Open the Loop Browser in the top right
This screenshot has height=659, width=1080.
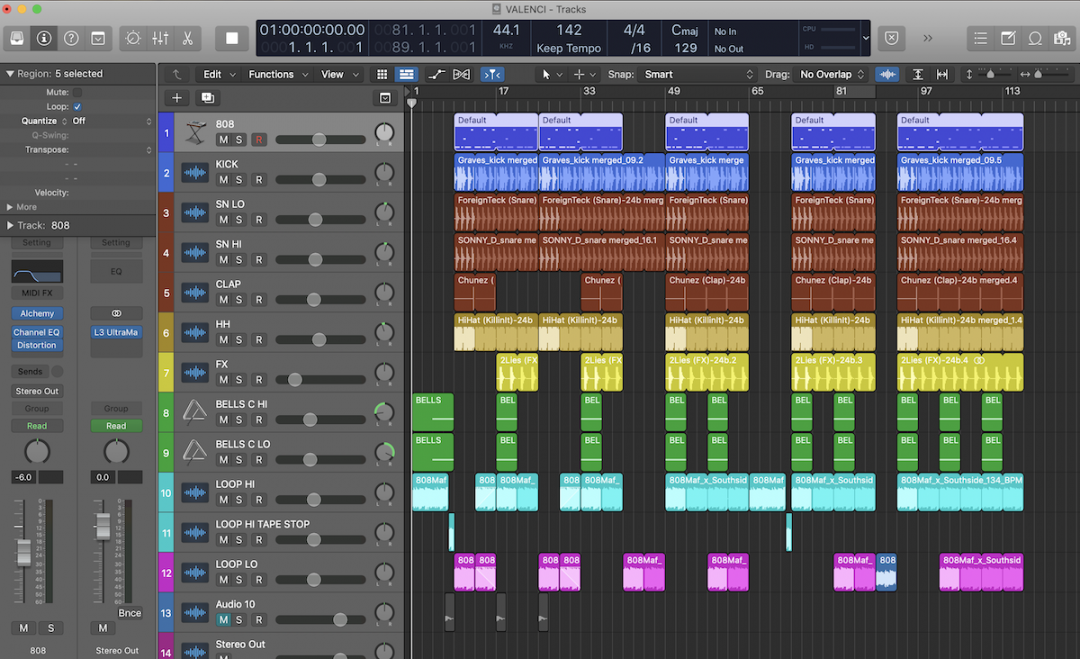tap(1036, 37)
